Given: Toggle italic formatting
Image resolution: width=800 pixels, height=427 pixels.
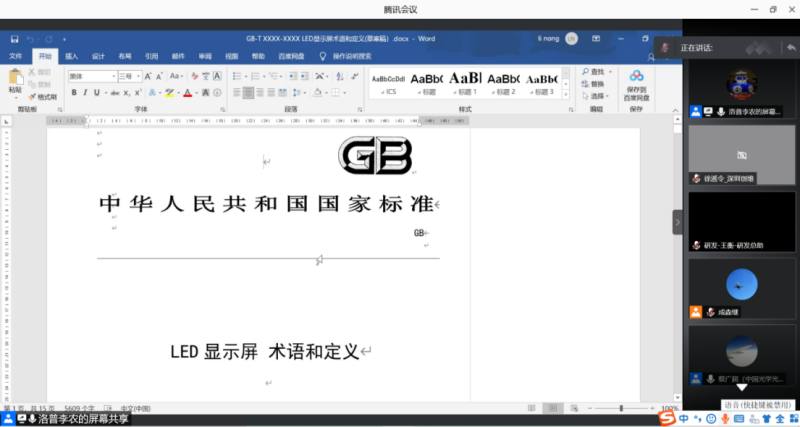Looking at the screenshot, I should point(85,92).
